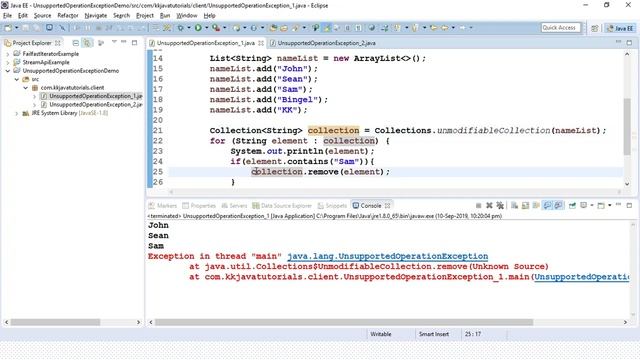Collapse the src folder node
Image resolution: width=640 pixels, height=360 pixels.
pos(17,79)
